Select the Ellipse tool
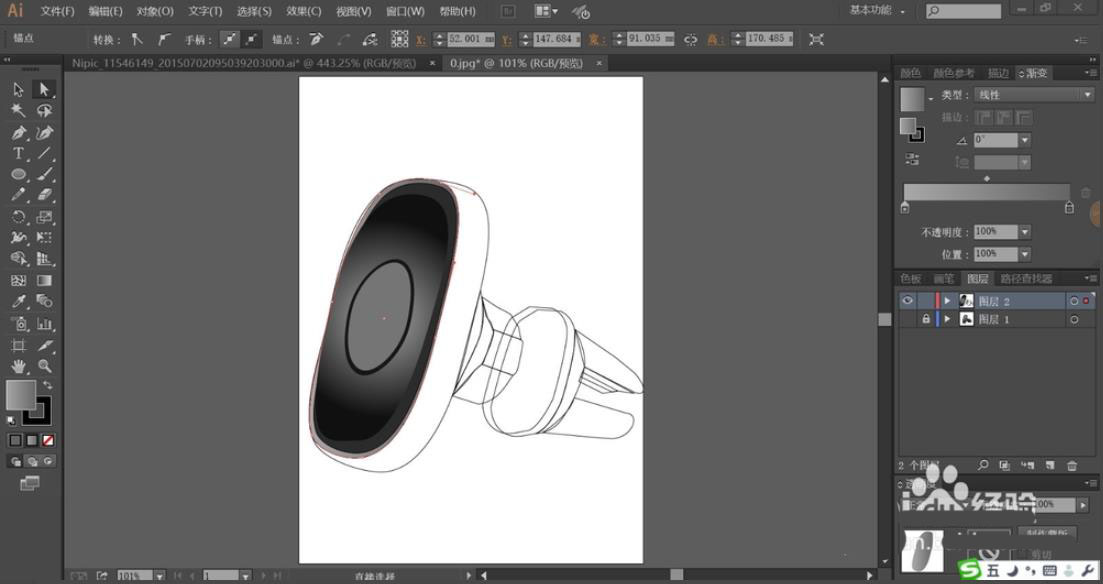The width and height of the screenshot is (1103, 584). click(x=18, y=174)
